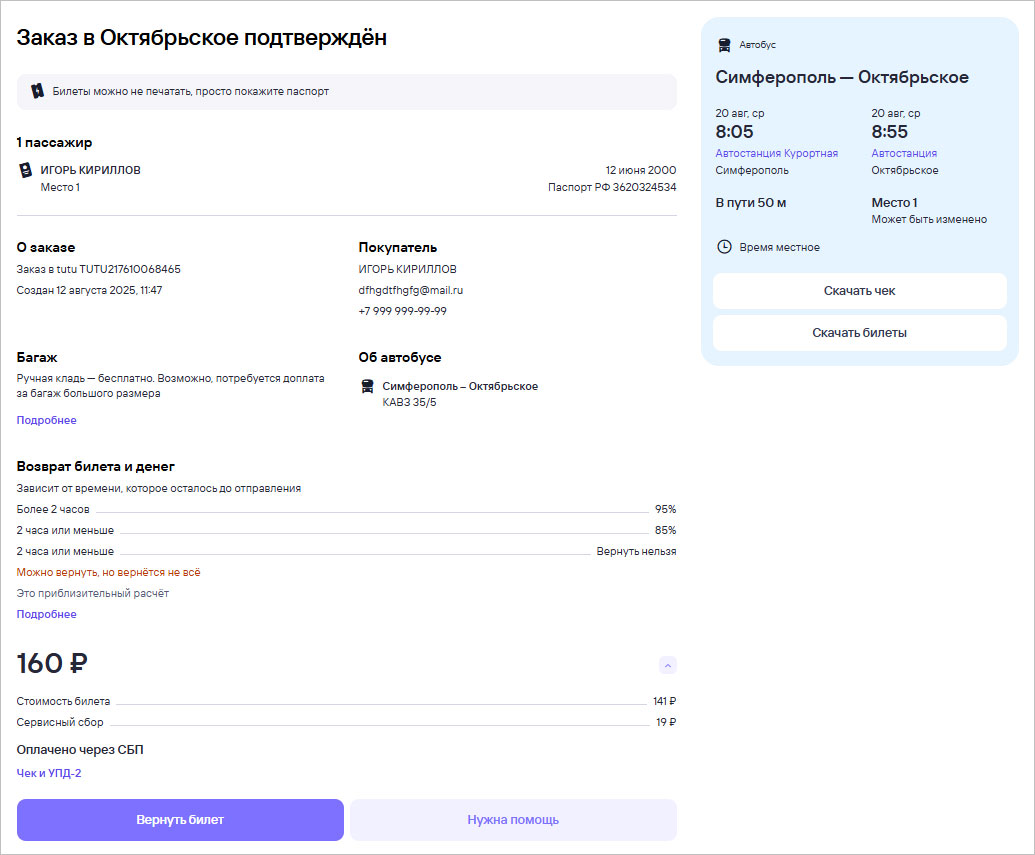This screenshot has width=1035, height=855.
Task: Click the Нужна помощь button
Action: coord(513,820)
